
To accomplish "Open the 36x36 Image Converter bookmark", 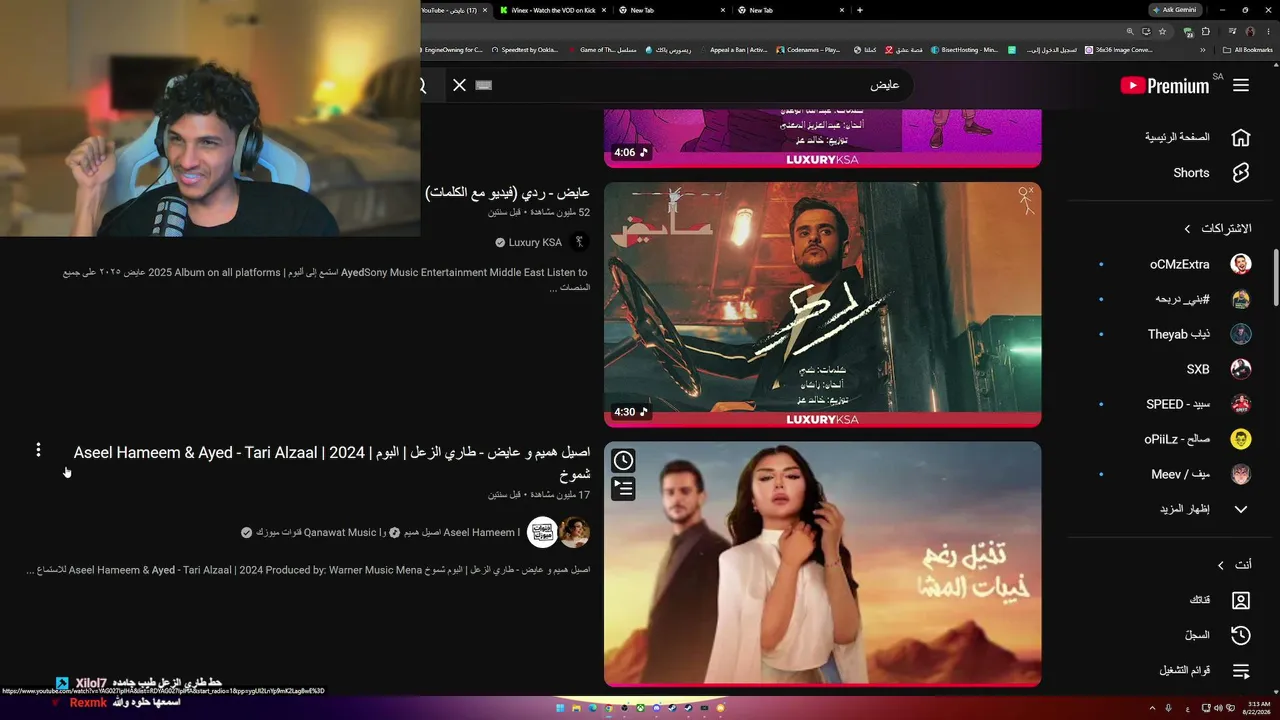I will click(x=1119, y=50).
